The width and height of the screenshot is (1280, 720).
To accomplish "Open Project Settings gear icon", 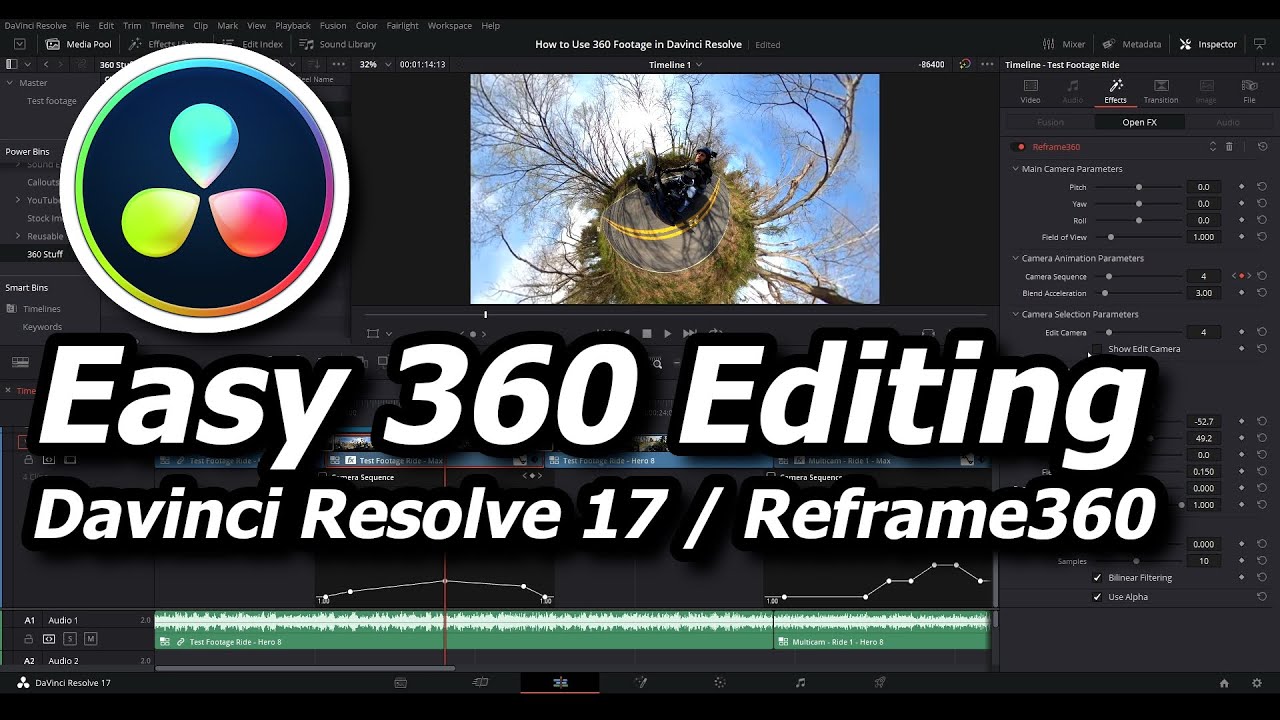I will 1257,683.
